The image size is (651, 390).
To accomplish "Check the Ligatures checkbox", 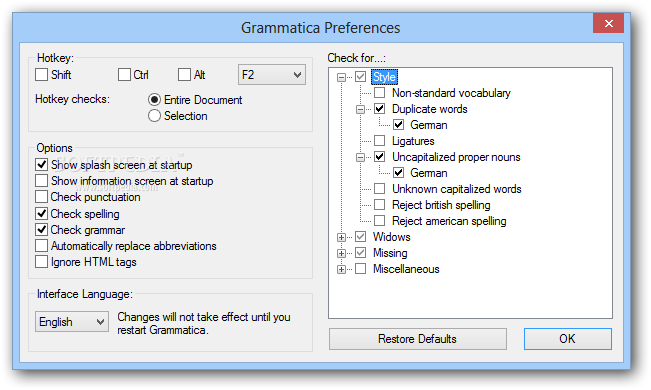I will click(379, 141).
